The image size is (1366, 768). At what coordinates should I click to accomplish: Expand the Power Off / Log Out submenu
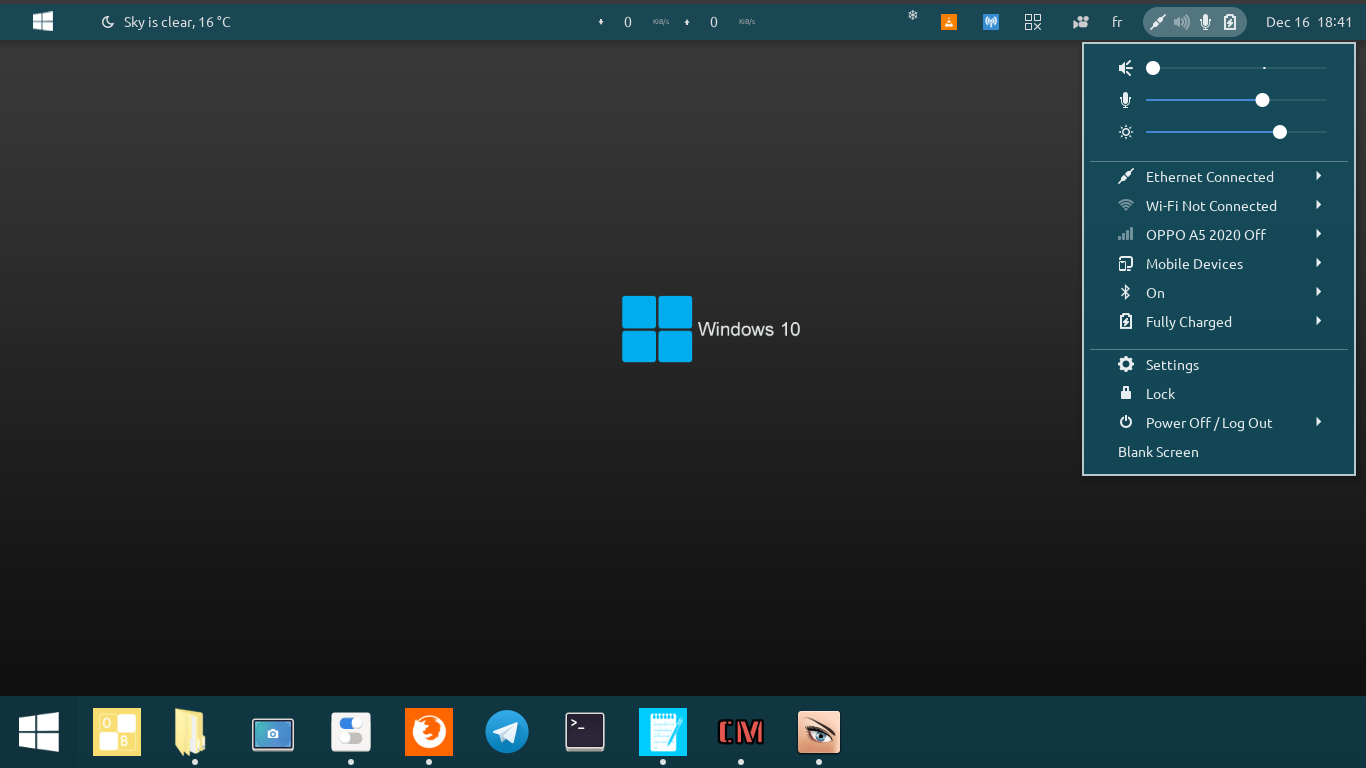tap(1218, 423)
